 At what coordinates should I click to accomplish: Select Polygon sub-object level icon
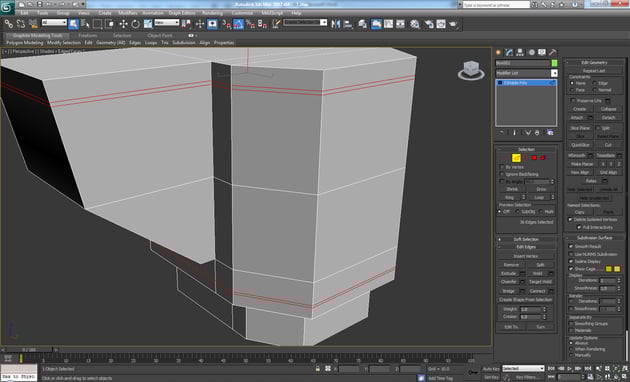(x=534, y=158)
